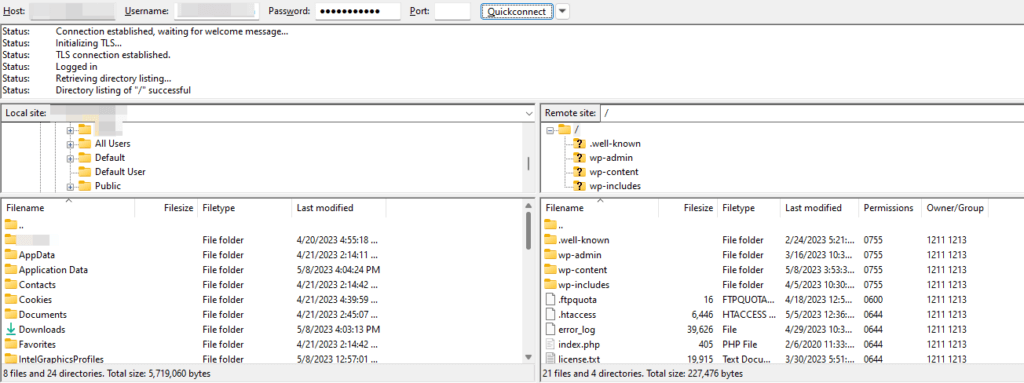Click wp-includes question-mark folder icon in remote tree
The width and height of the screenshot is (1024, 383).
tap(579, 186)
